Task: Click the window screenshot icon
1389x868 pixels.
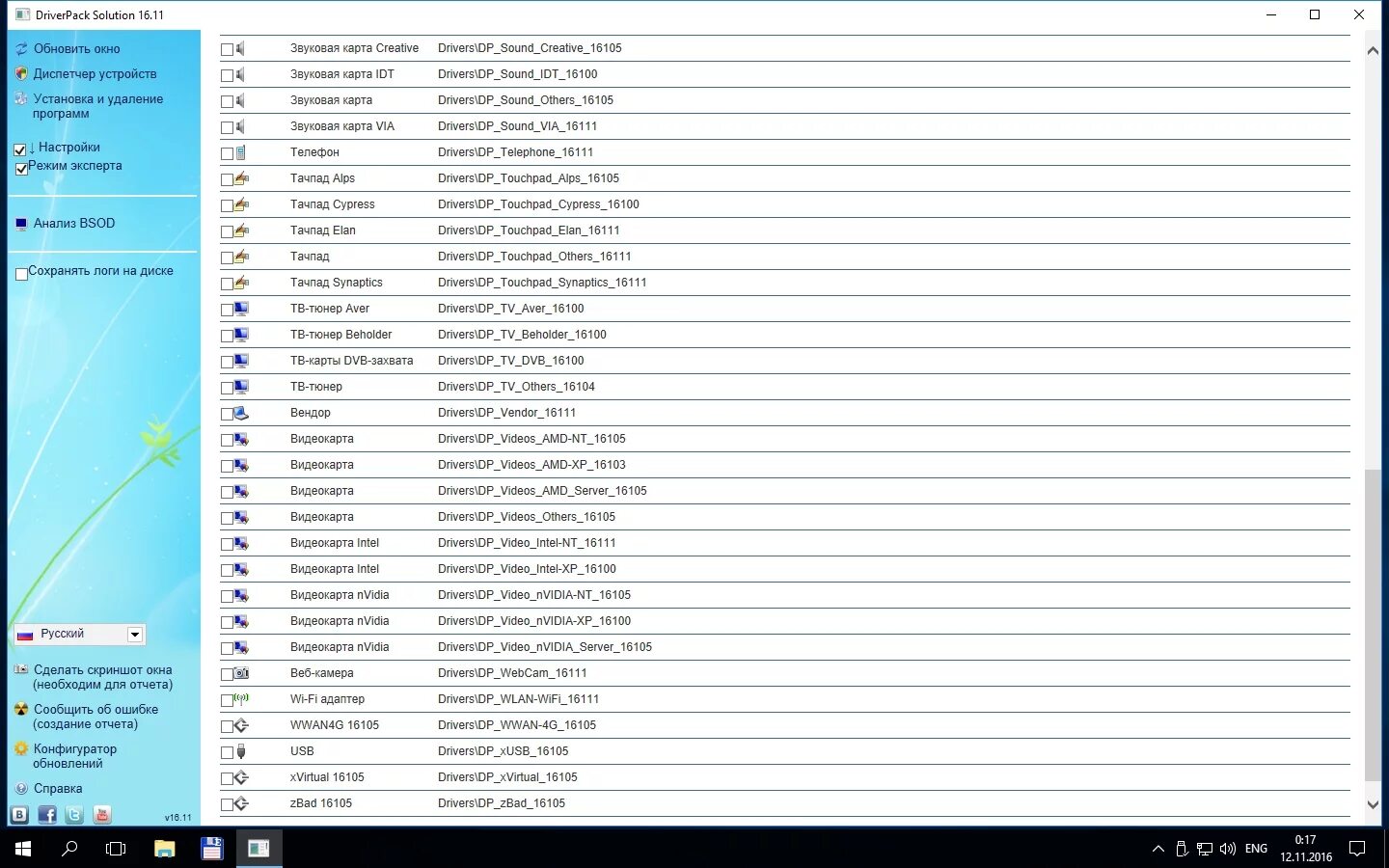Action: [21, 669]
